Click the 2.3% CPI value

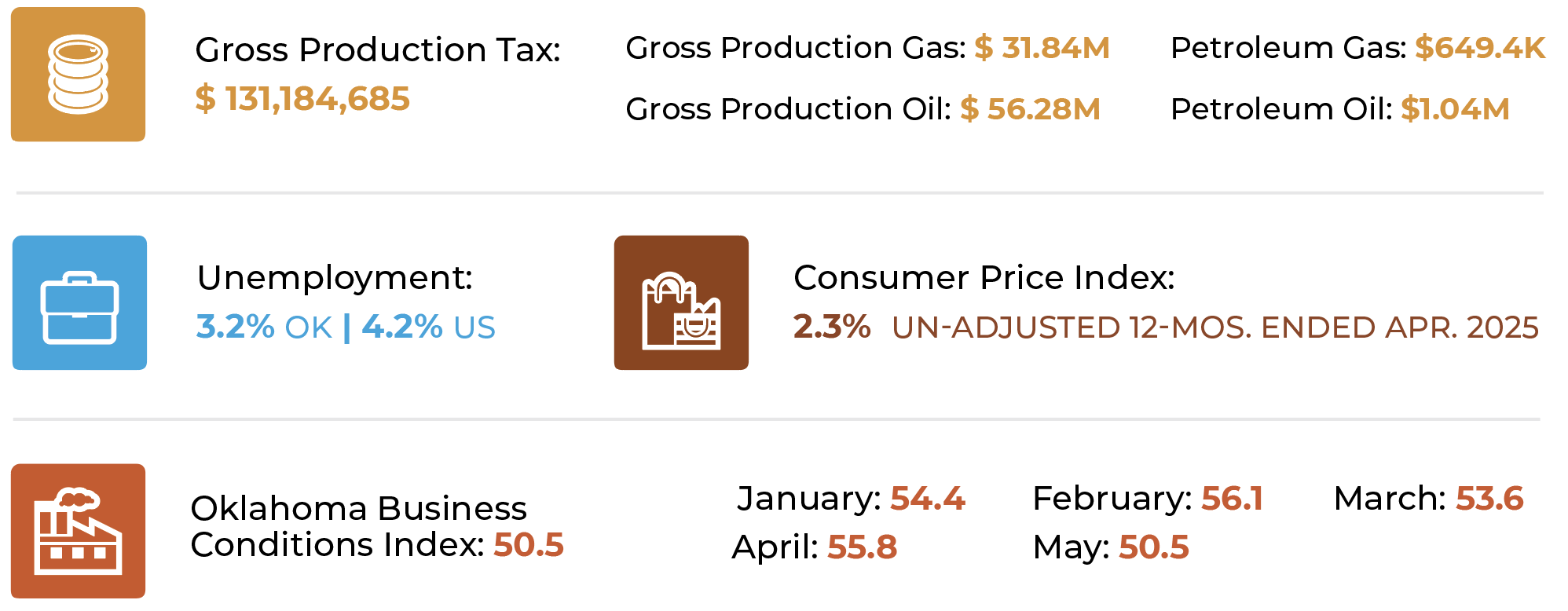coord(832,327)
